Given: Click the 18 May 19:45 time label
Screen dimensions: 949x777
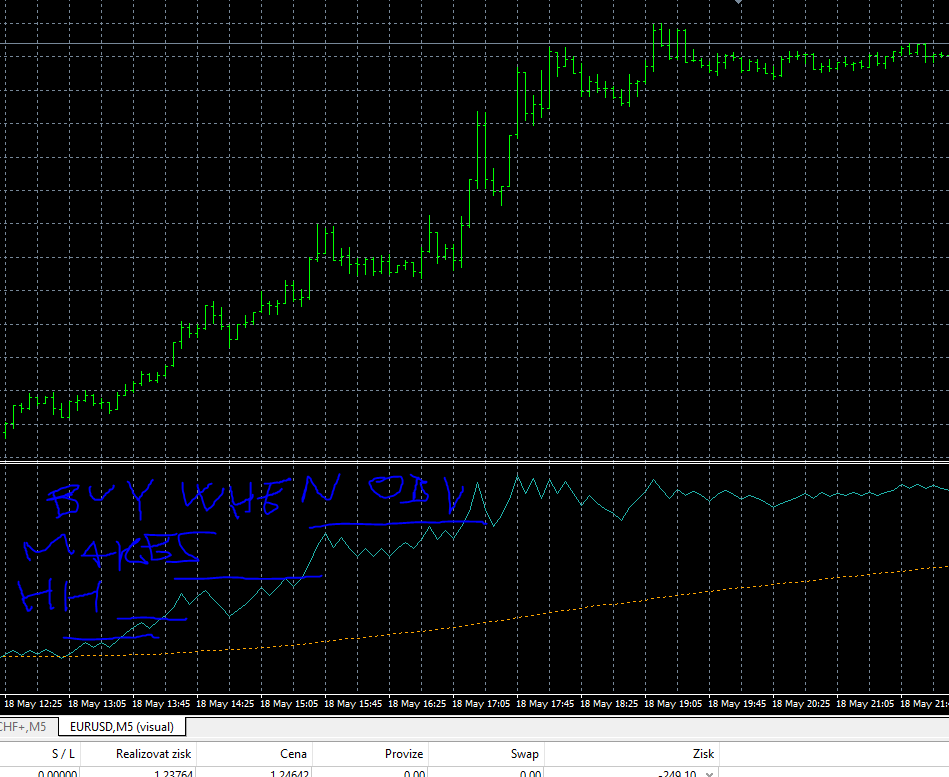Looking at the screenshot, I should point(737,704).
